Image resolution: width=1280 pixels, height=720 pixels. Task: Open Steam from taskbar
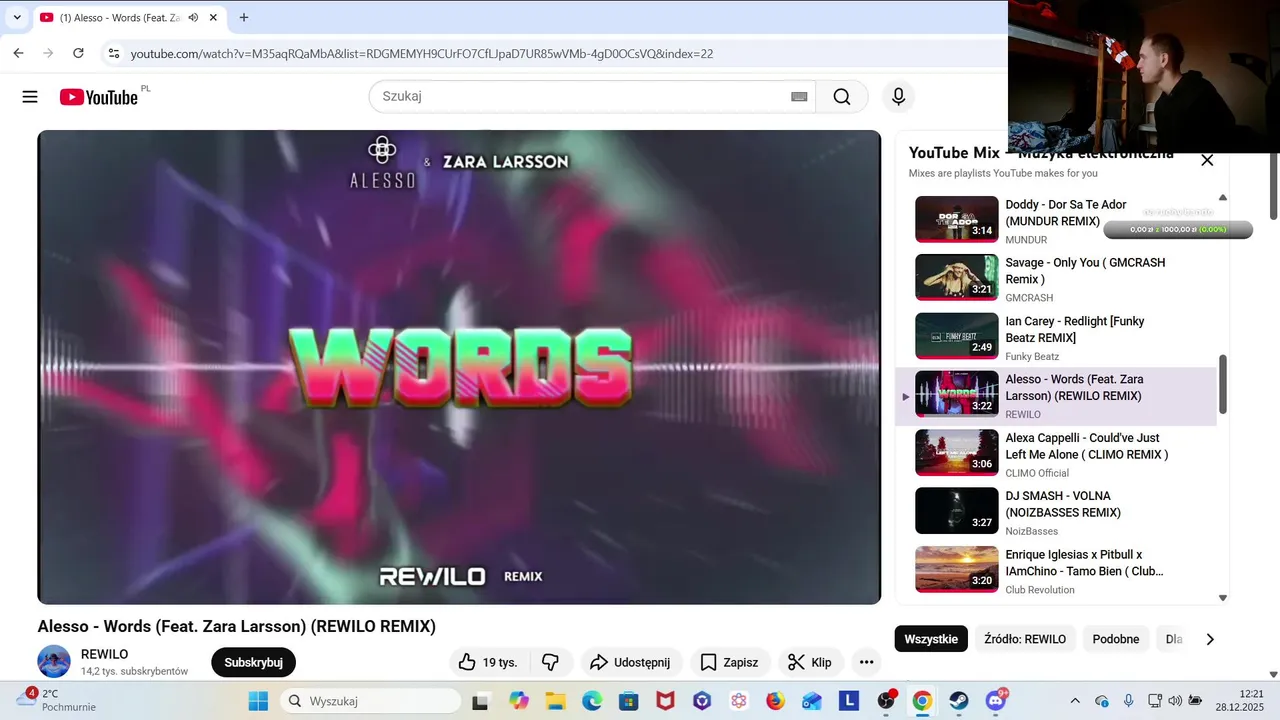[x=958, y=701]
